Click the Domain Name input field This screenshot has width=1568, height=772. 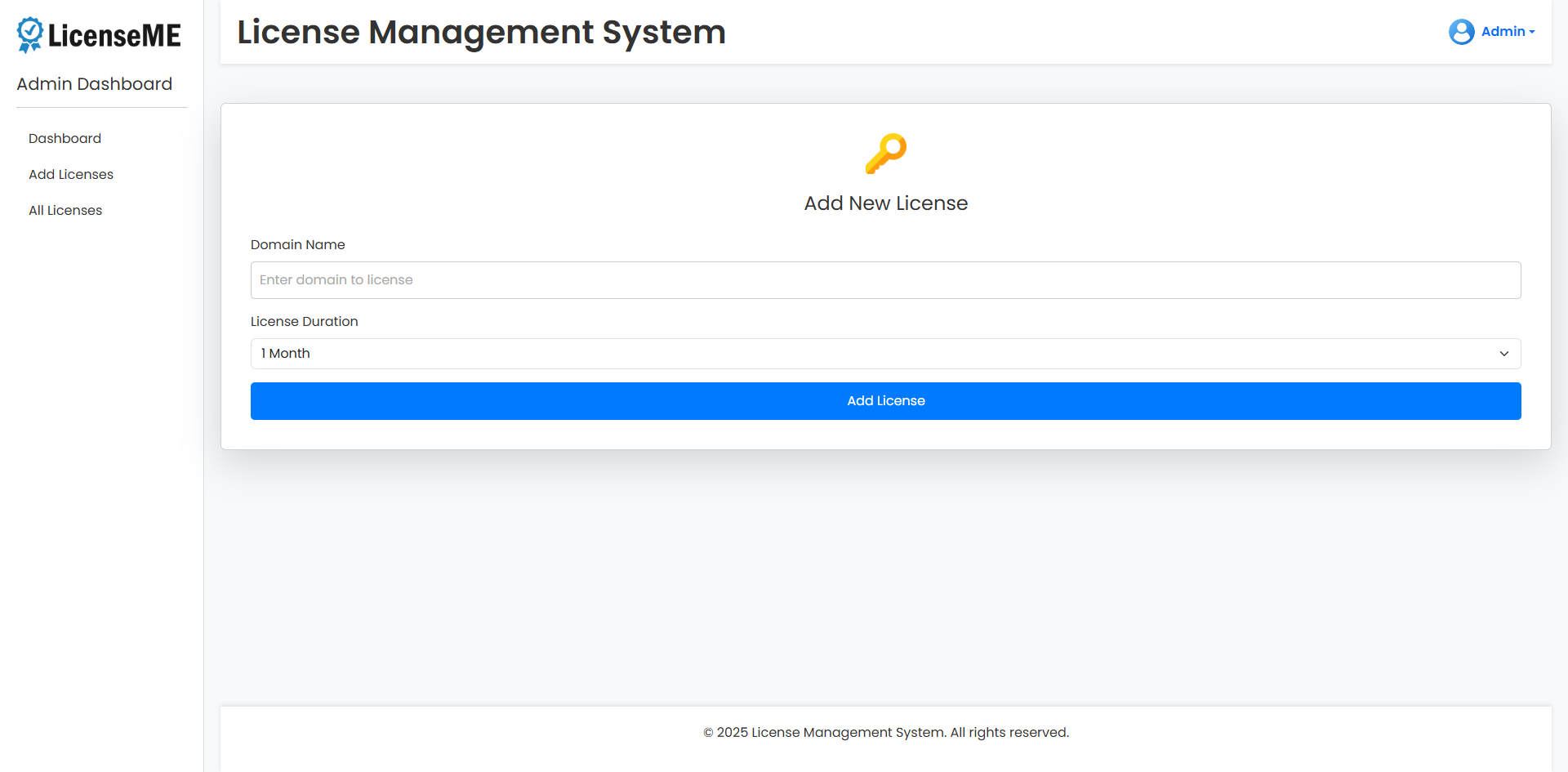click(884, 279)
